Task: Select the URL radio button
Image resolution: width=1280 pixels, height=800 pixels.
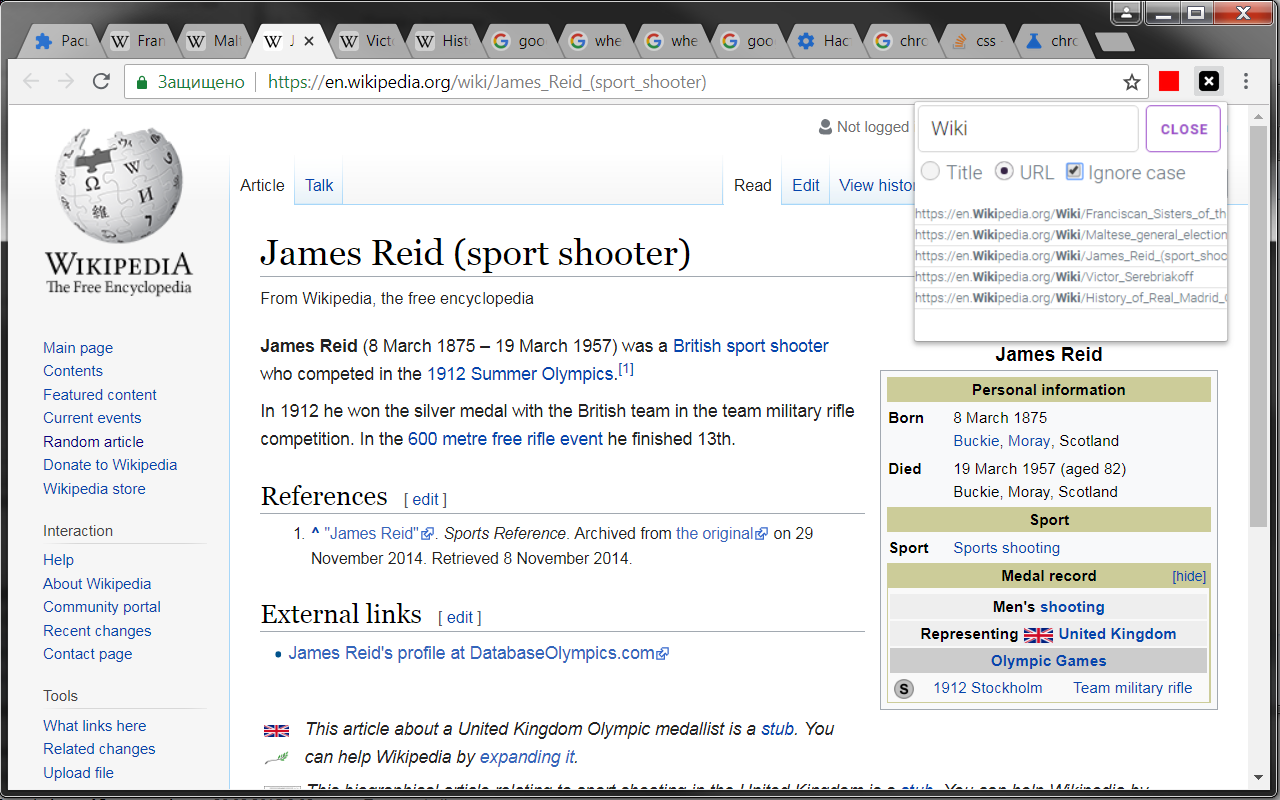Action: tap(1005, 172)
